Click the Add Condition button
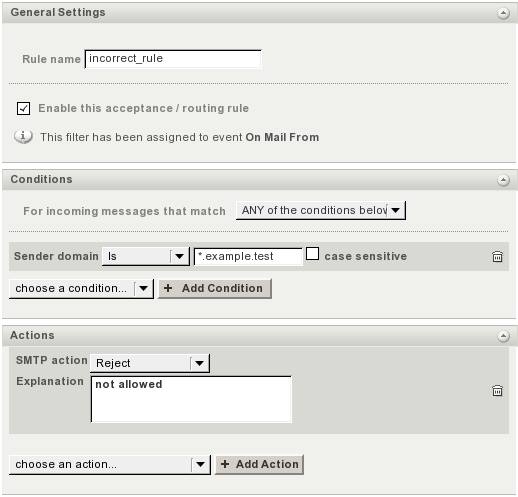 pos(215,288)
